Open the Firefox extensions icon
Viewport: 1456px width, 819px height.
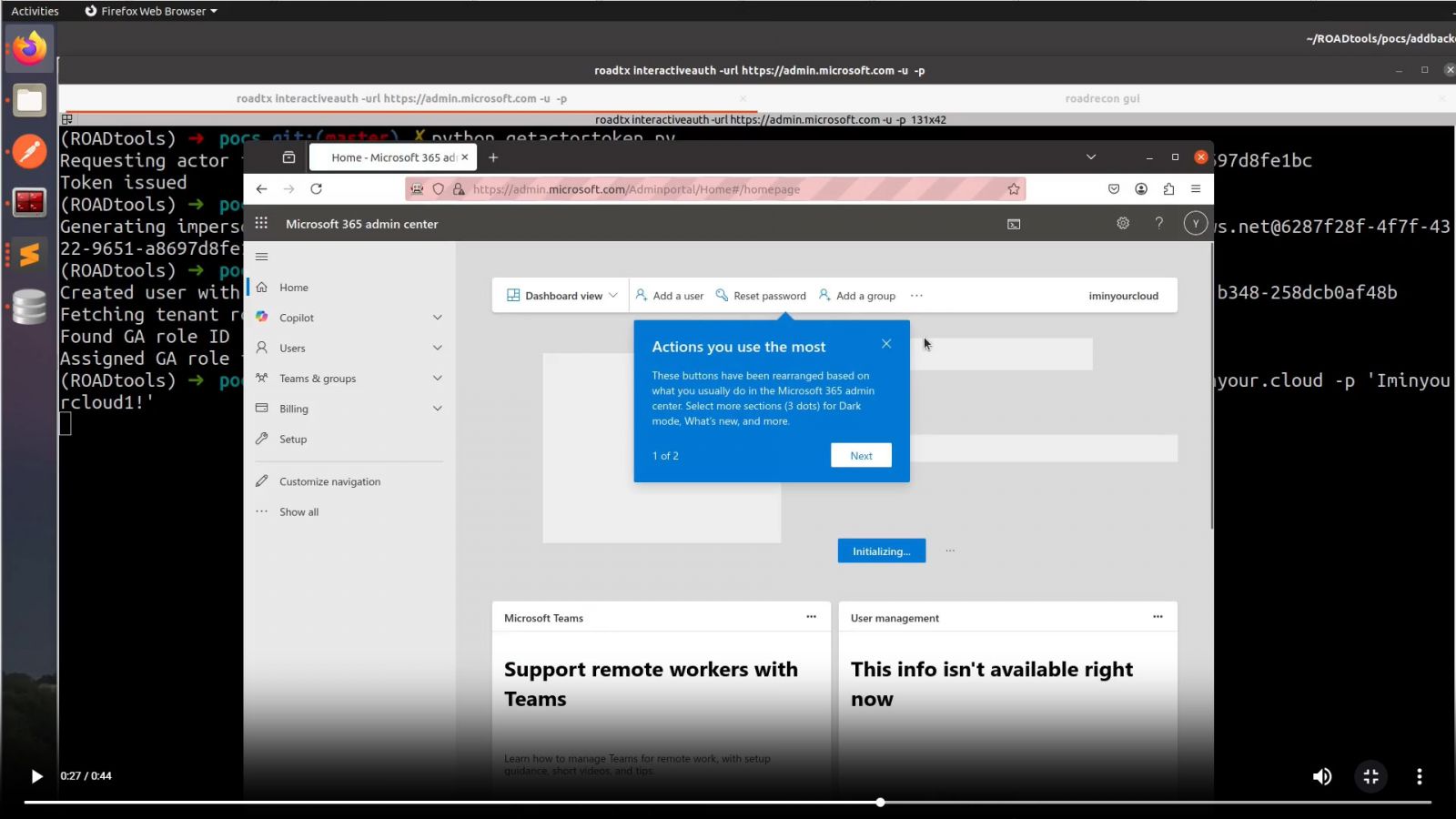1168,189
